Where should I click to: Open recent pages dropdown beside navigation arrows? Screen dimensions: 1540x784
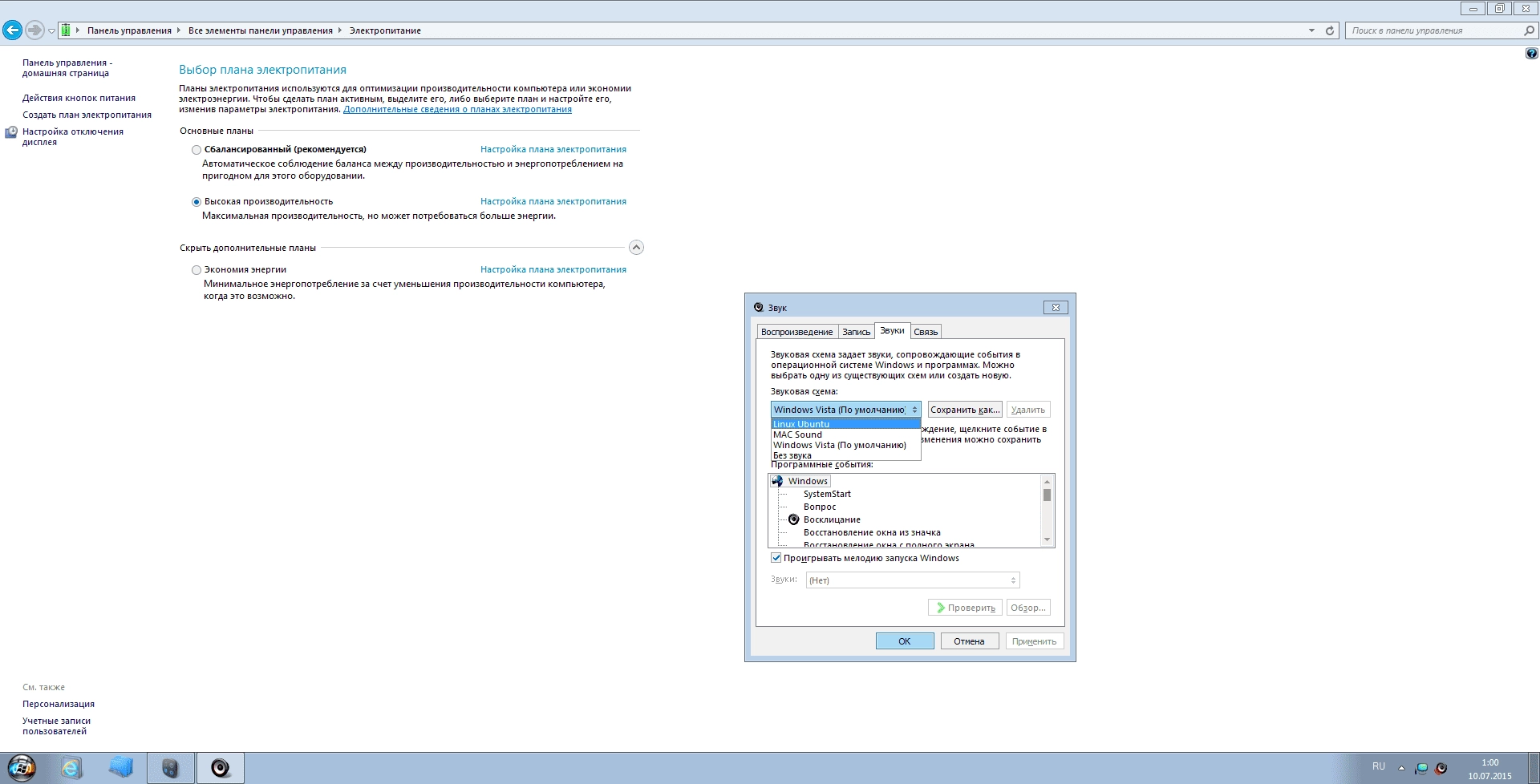51,31
